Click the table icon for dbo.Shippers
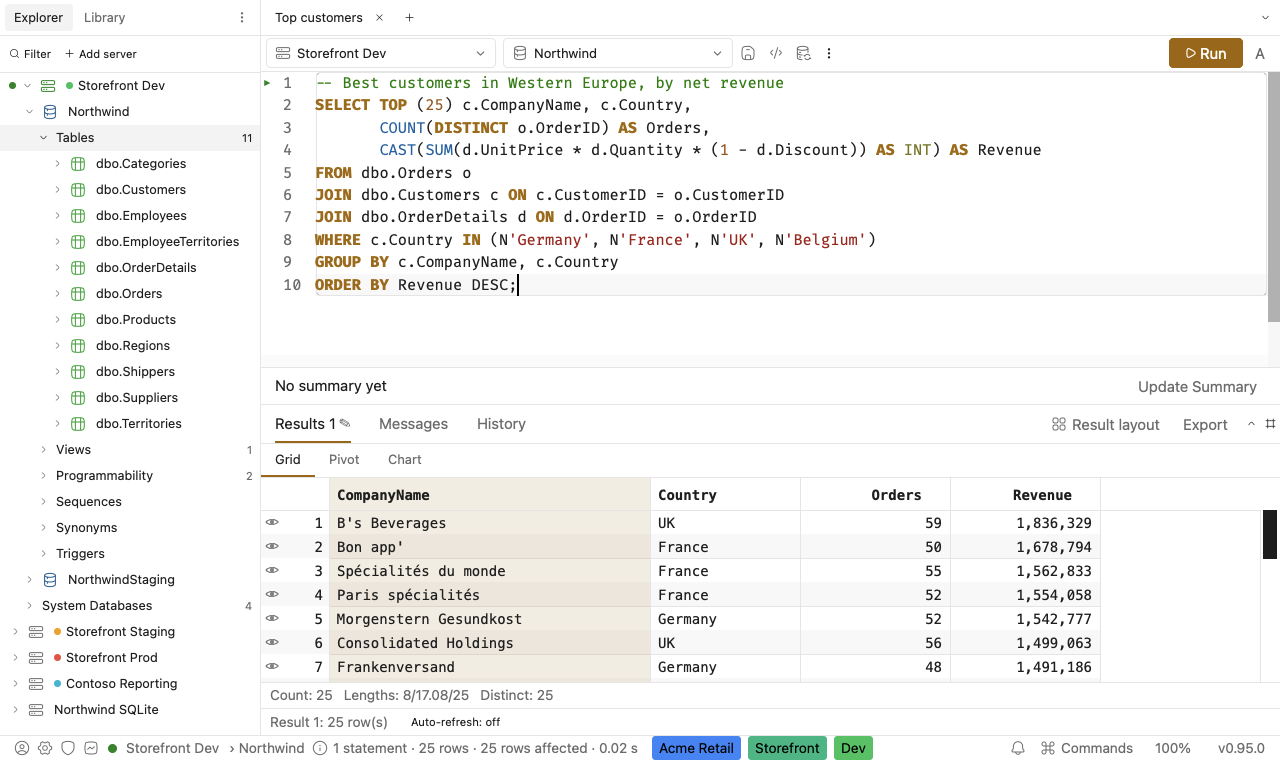Viewport: 1280px width, 761px height. click(78, 372)
